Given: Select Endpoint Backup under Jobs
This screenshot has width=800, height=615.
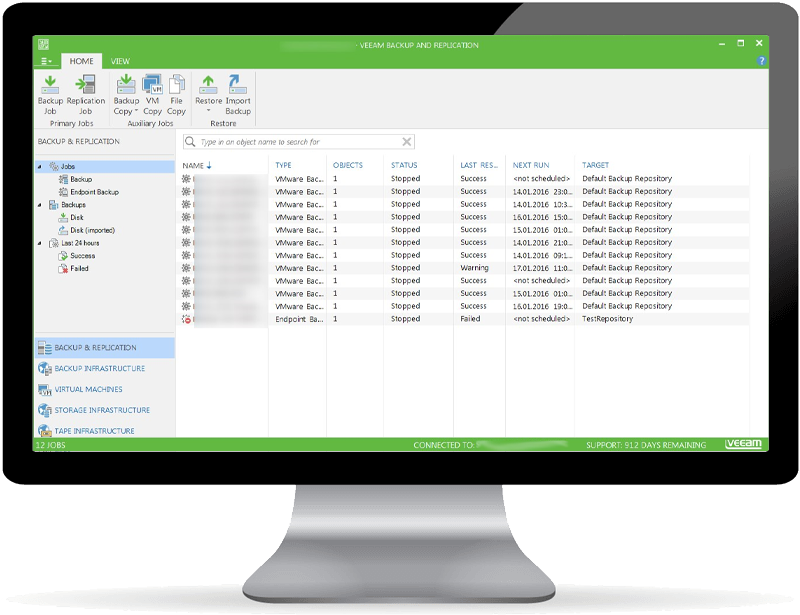Looking at the screenshot, I should (x=94, y=192).
